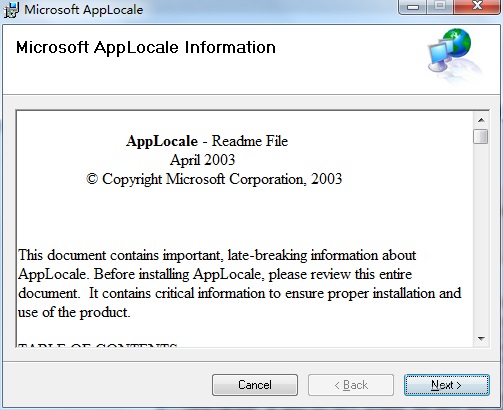The image size is (503, 410).
Task: Click the scrollbar track below the thumb
Action: [x=481, y=237]
